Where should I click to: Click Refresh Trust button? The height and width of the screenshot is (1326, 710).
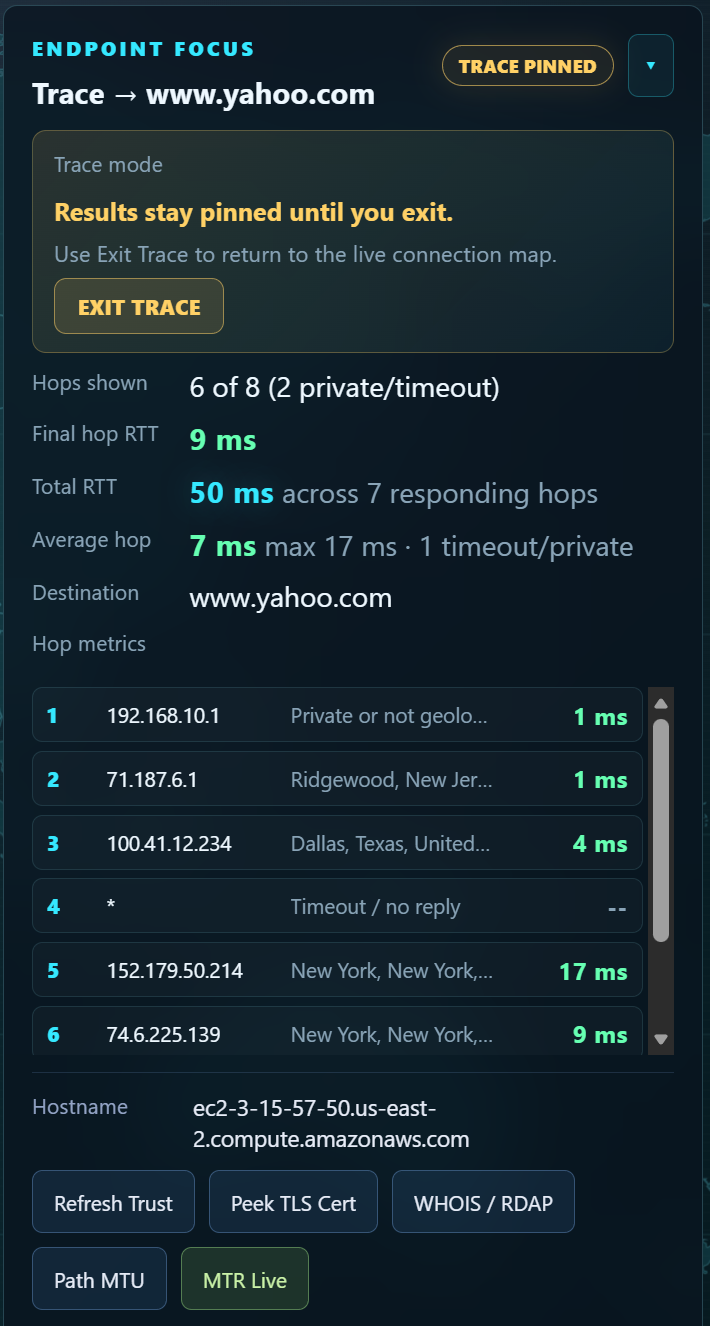click(114, 1202)
